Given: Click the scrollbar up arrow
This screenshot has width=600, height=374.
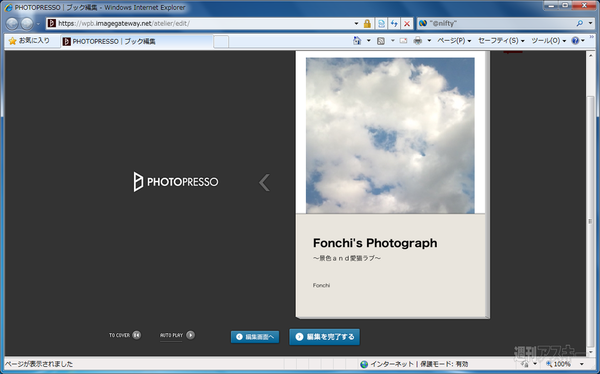Looking at the screenshot, I should pyautogui.click(x=590, y=56).
